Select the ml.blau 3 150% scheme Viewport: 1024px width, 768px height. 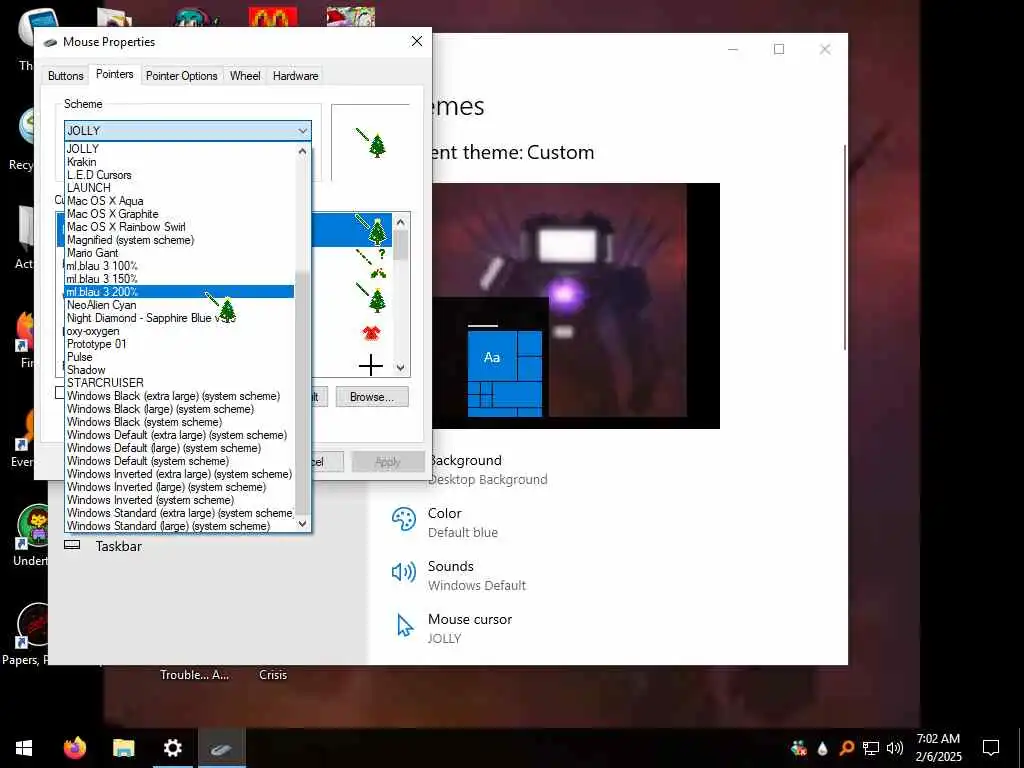(x=180, y=279)
